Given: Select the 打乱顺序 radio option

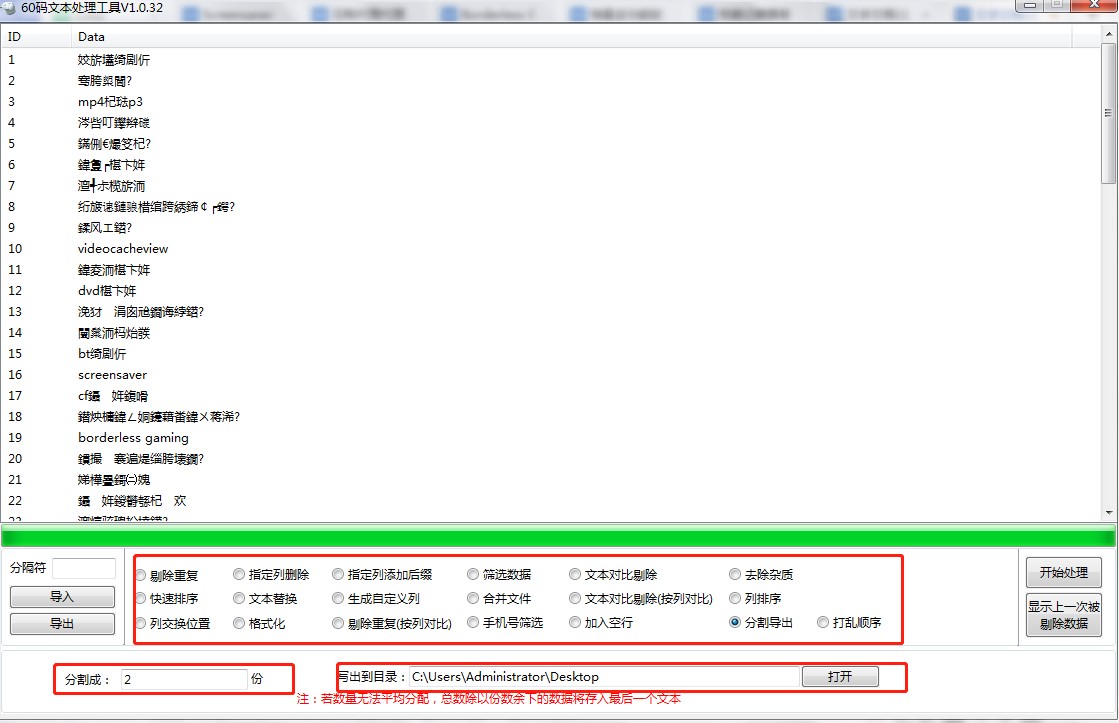Looking at the screenshot, I should (x=849, y=622).
